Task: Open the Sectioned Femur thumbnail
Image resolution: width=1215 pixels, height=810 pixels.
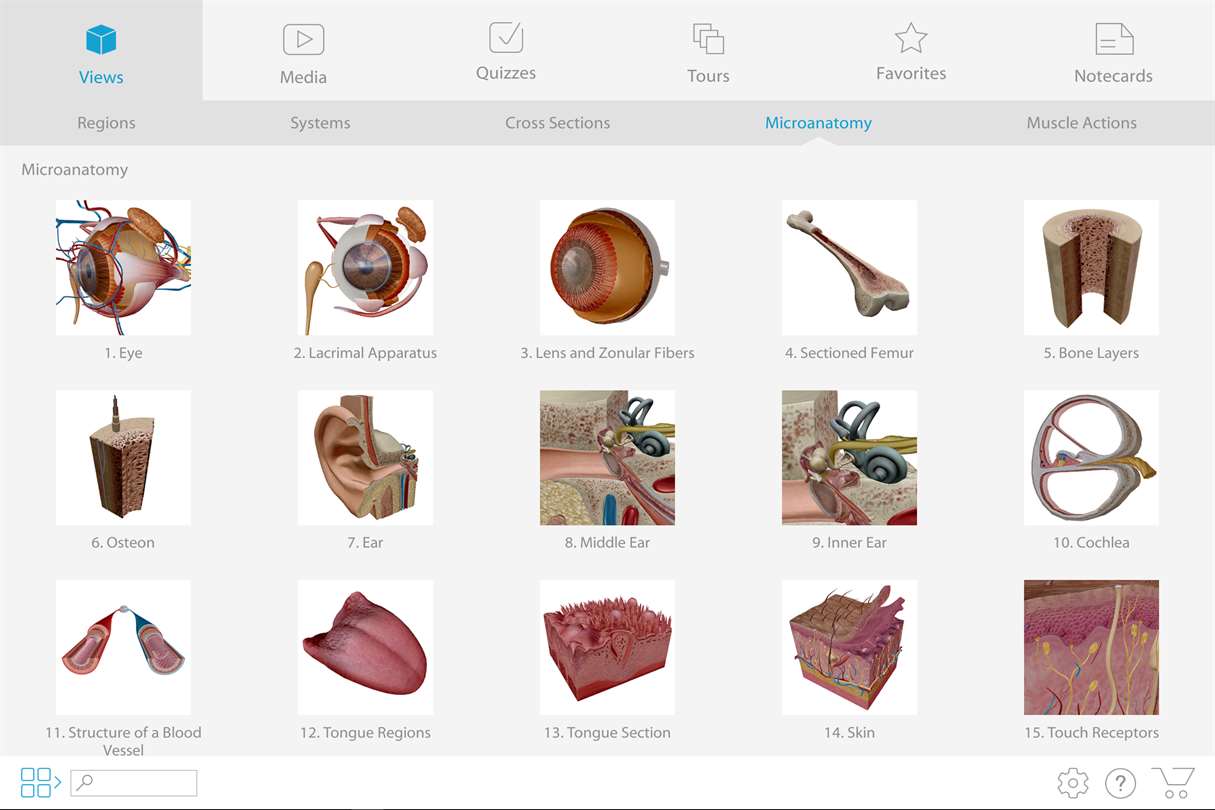Action: click(849, 267)
